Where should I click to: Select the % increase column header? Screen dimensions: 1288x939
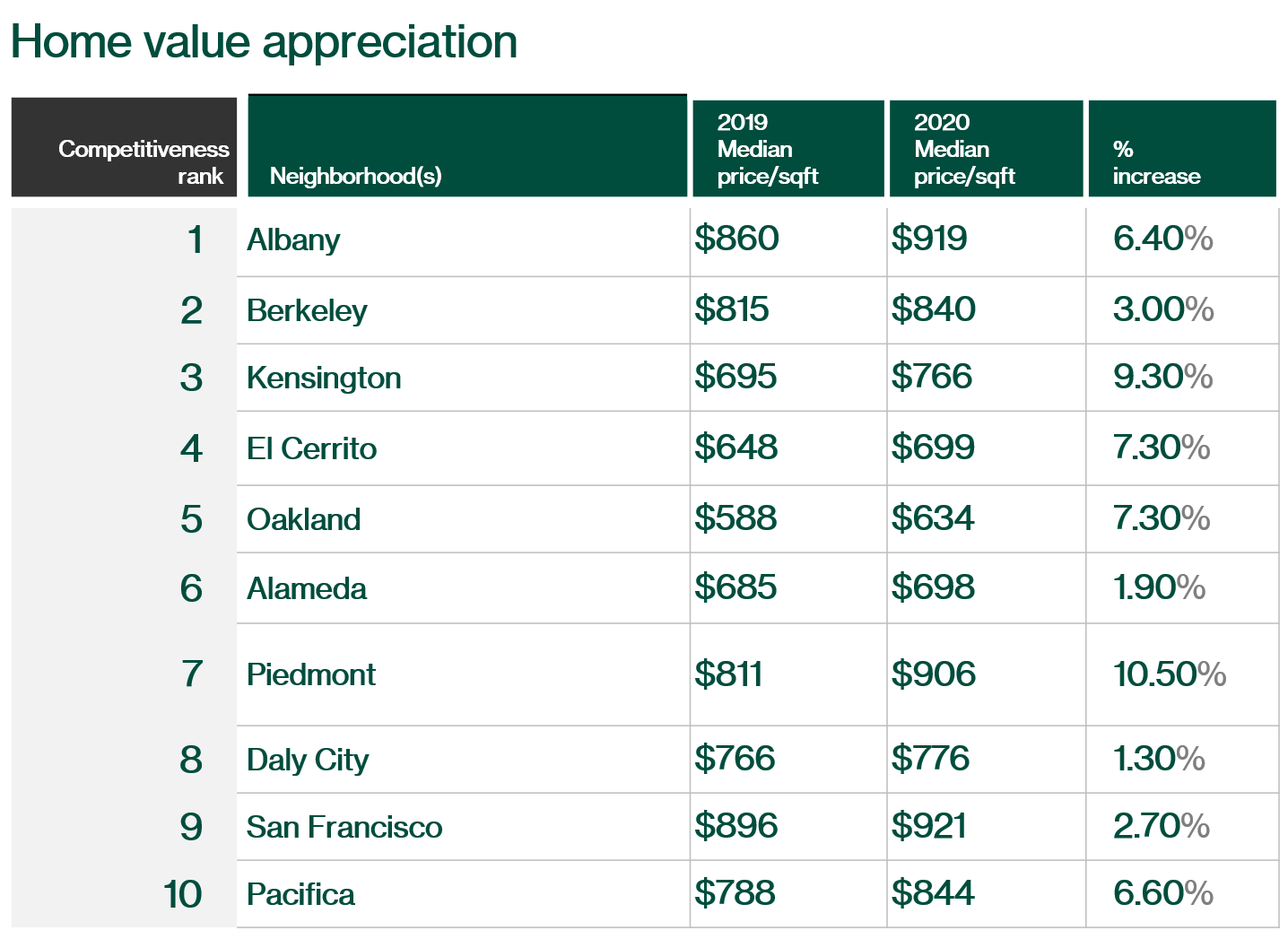[1182, 148]
